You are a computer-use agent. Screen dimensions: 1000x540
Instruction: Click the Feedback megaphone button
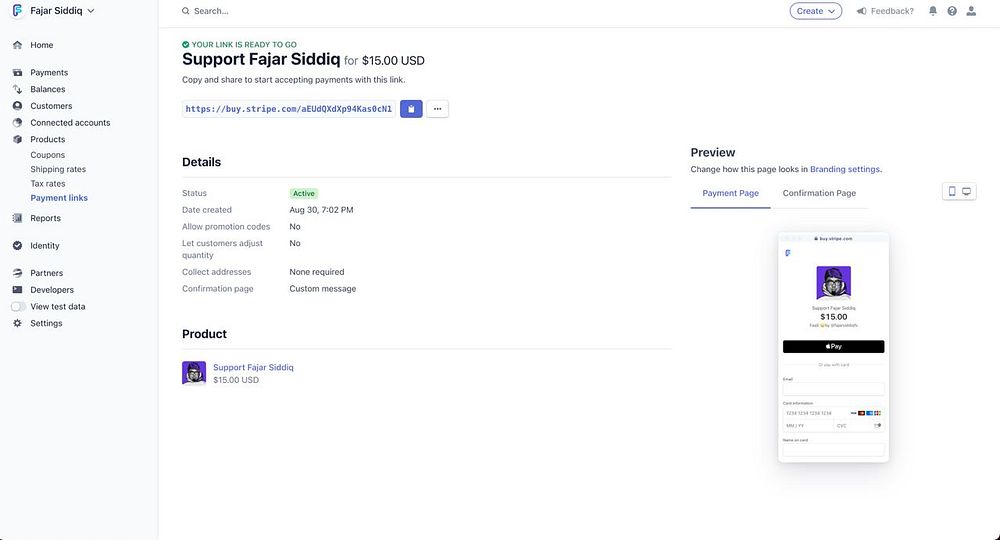(x=885, y=11)
